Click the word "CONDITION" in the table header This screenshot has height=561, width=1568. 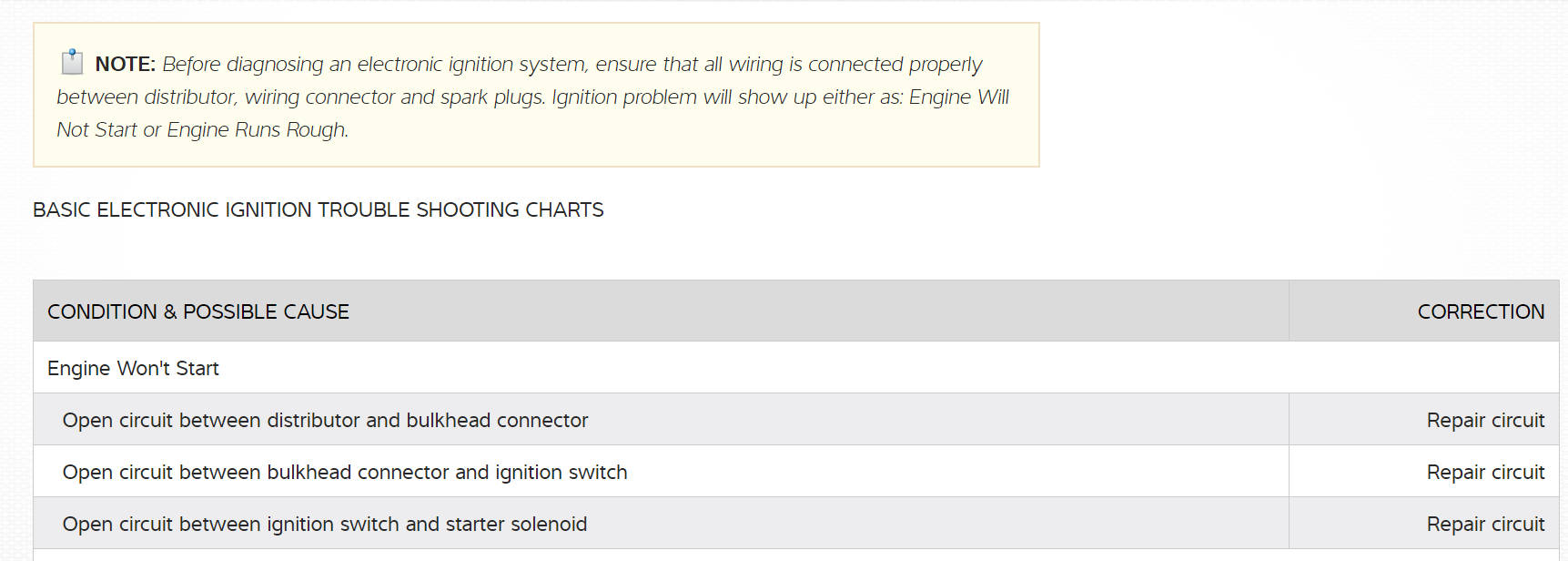[102, 312]
